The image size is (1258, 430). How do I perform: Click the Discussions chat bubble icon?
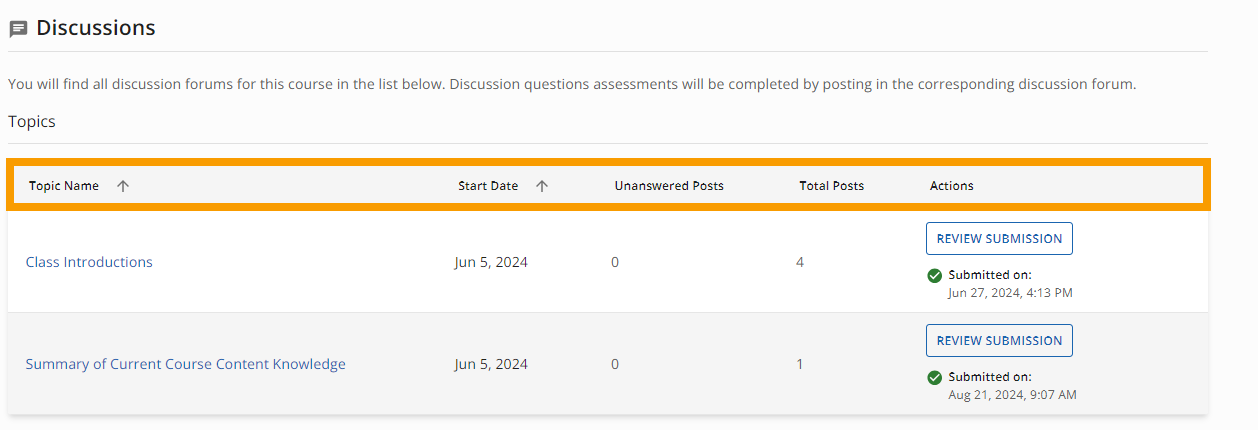click(x=18, y=29)
